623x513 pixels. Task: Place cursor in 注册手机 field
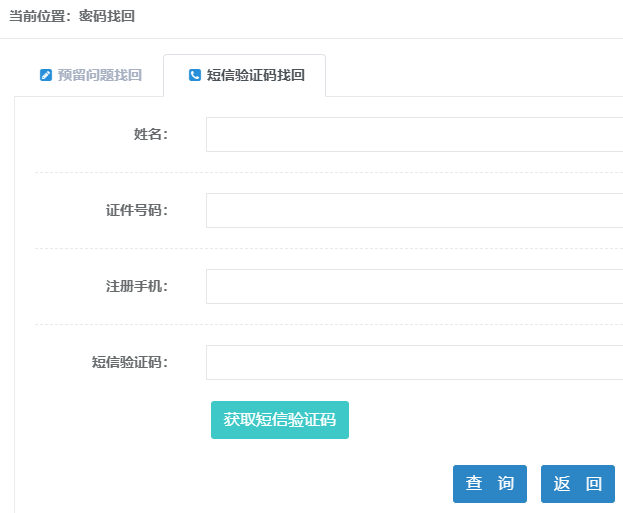[414, 286]
